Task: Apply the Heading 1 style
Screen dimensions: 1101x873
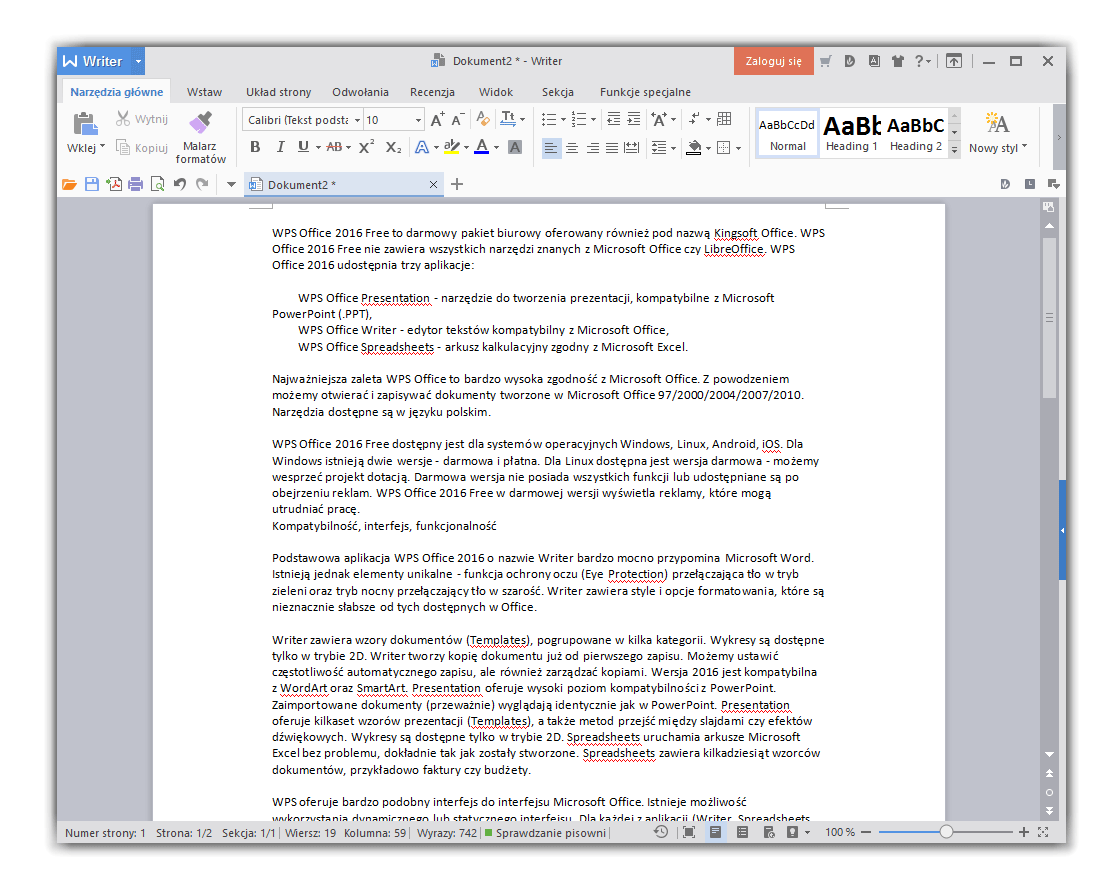Action: click(852, 133)
